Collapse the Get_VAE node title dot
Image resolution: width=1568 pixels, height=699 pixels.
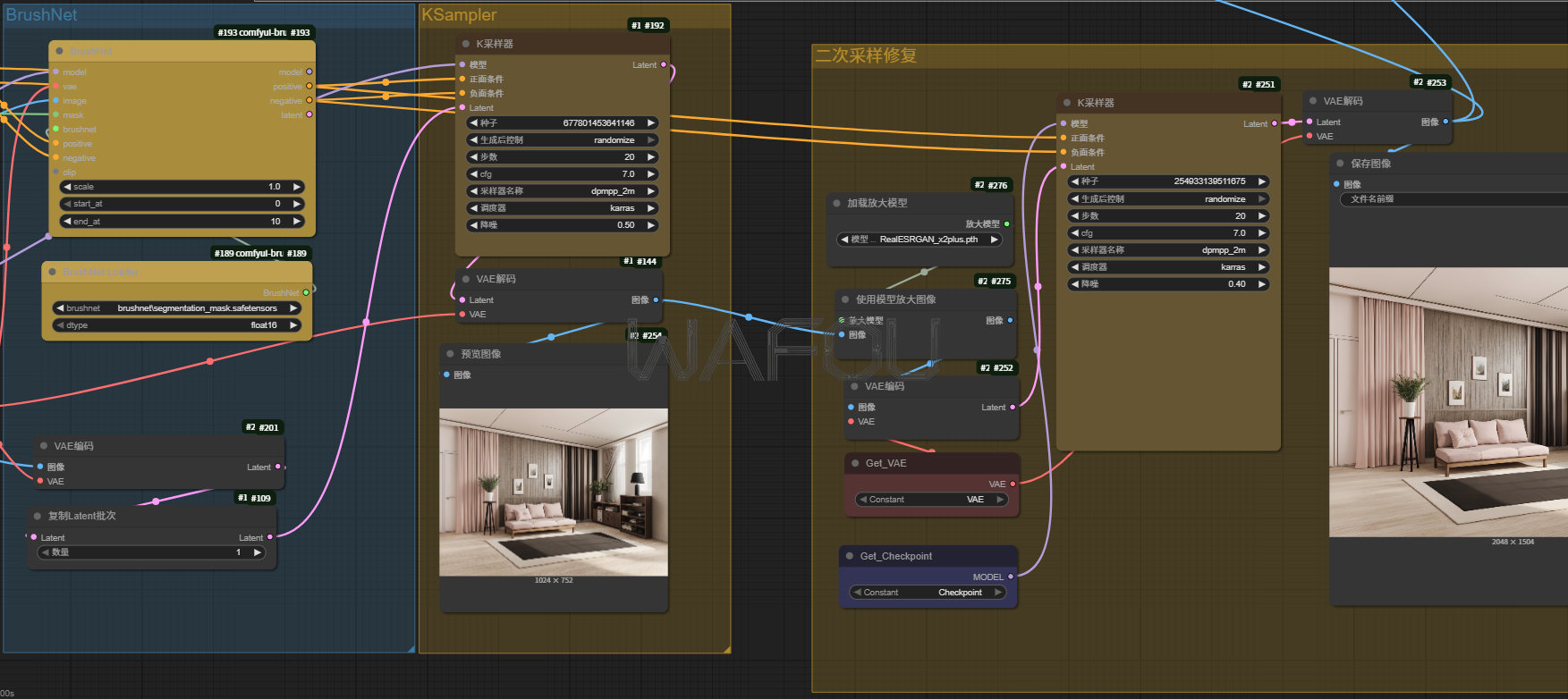[855, 463]
